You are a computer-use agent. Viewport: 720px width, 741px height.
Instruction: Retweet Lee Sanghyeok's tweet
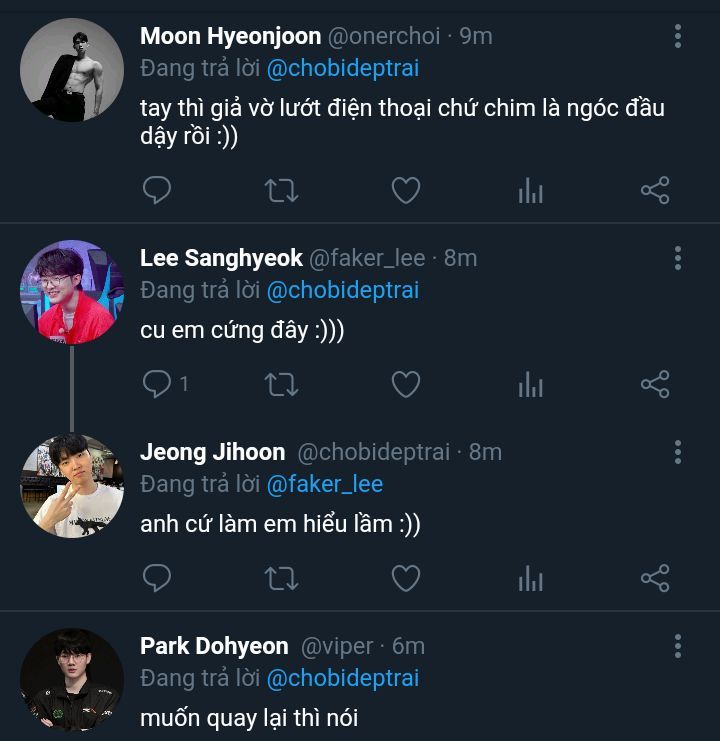click(x=281, y=384)
